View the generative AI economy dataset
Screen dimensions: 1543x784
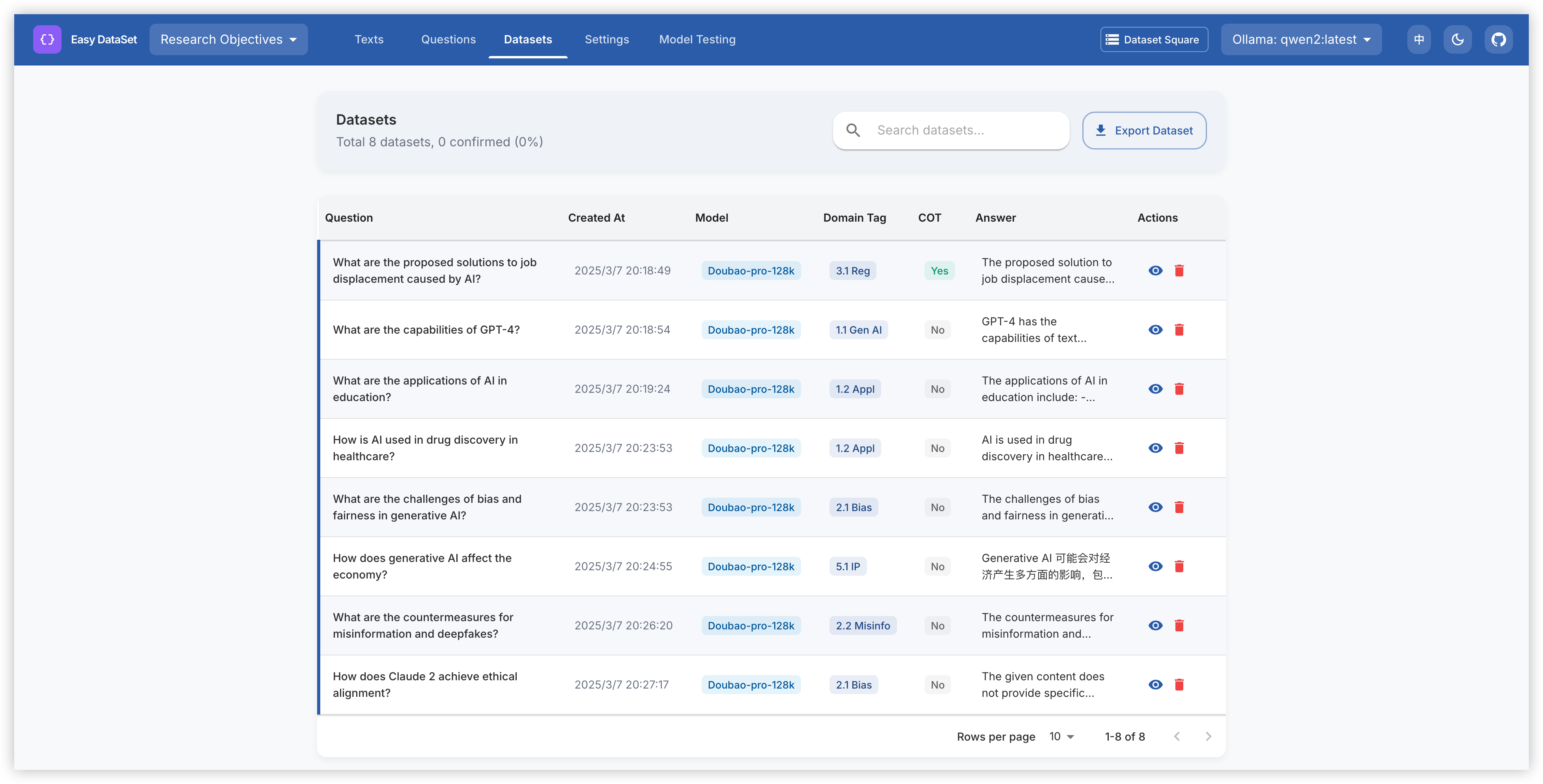click(x=1155, y=567)
